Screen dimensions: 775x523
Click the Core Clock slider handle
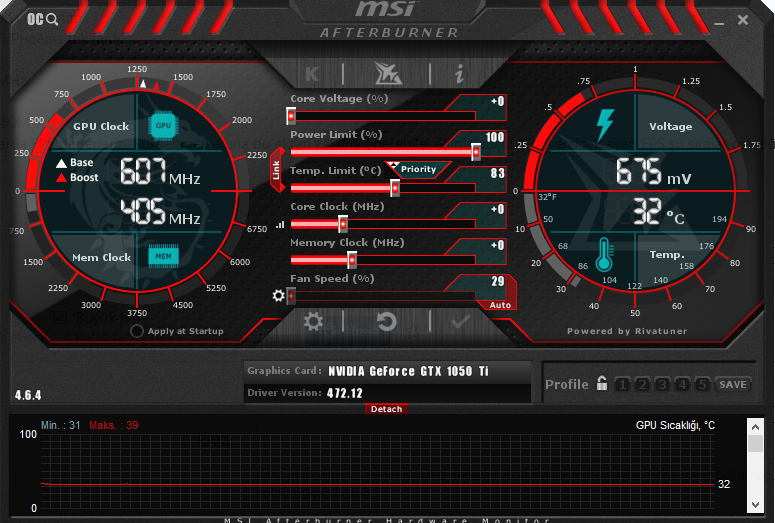(x=343, y=224)
